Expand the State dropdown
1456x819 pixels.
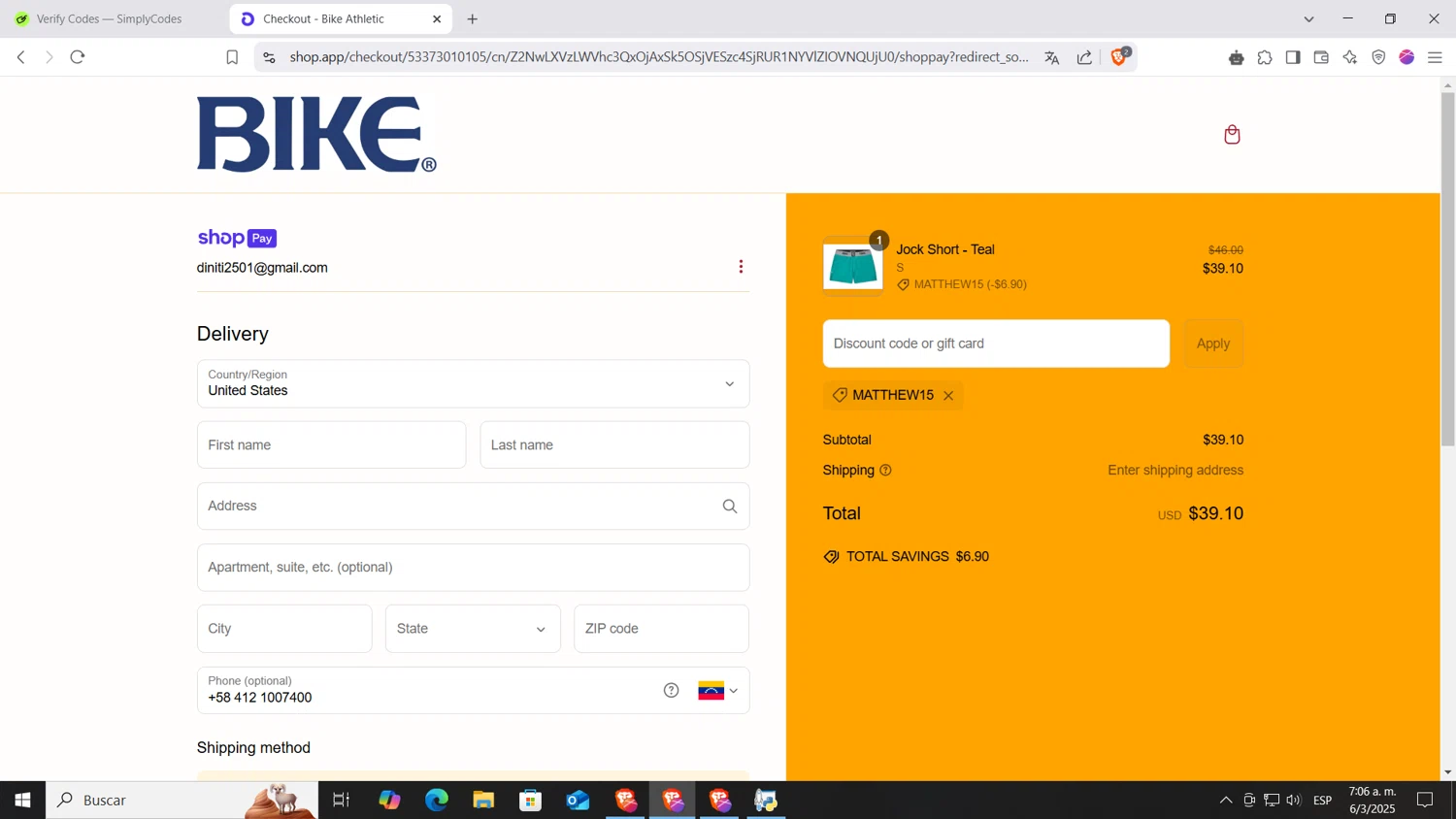[473, 629]
